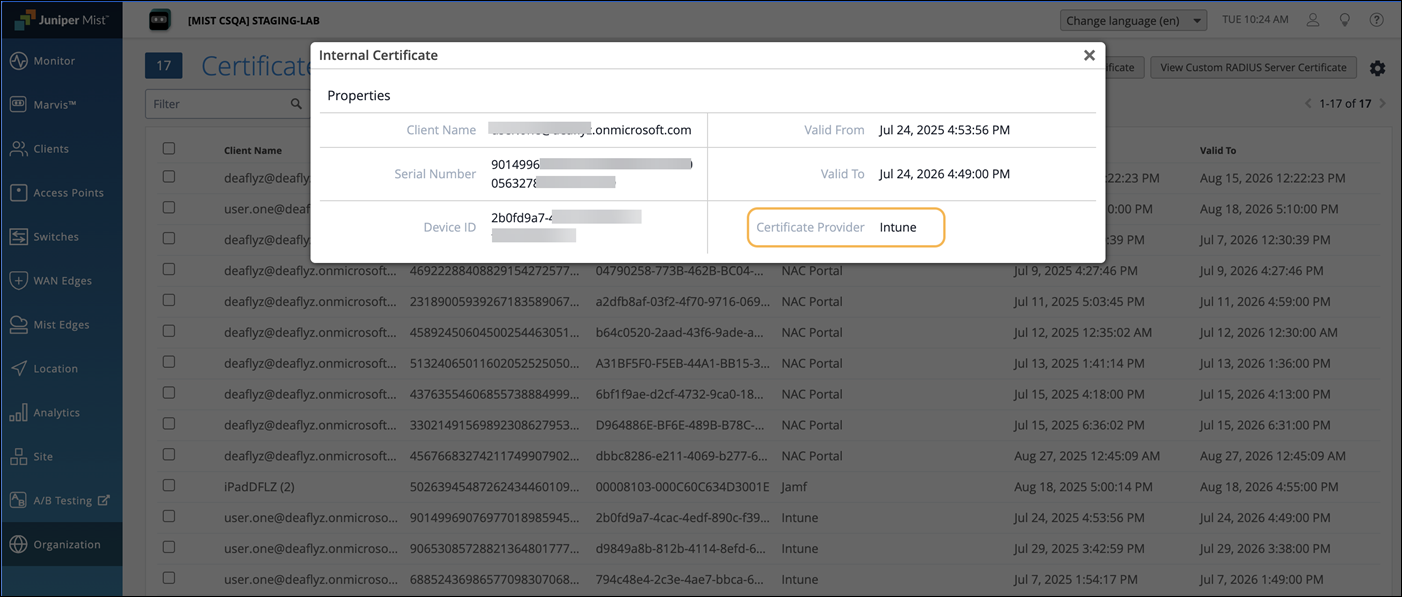Click the Marvis robot icon in header
The height and width of the screenshot is (597, 1402).
click(x=159, y=20)
